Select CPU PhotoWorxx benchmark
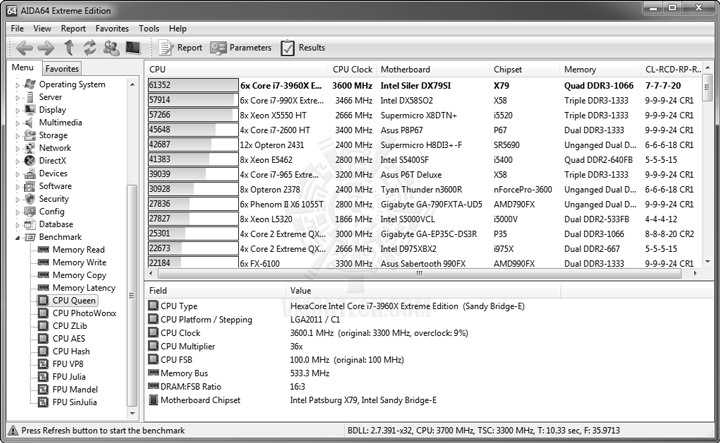The image size is (720, 443). [x=84, y=313]
